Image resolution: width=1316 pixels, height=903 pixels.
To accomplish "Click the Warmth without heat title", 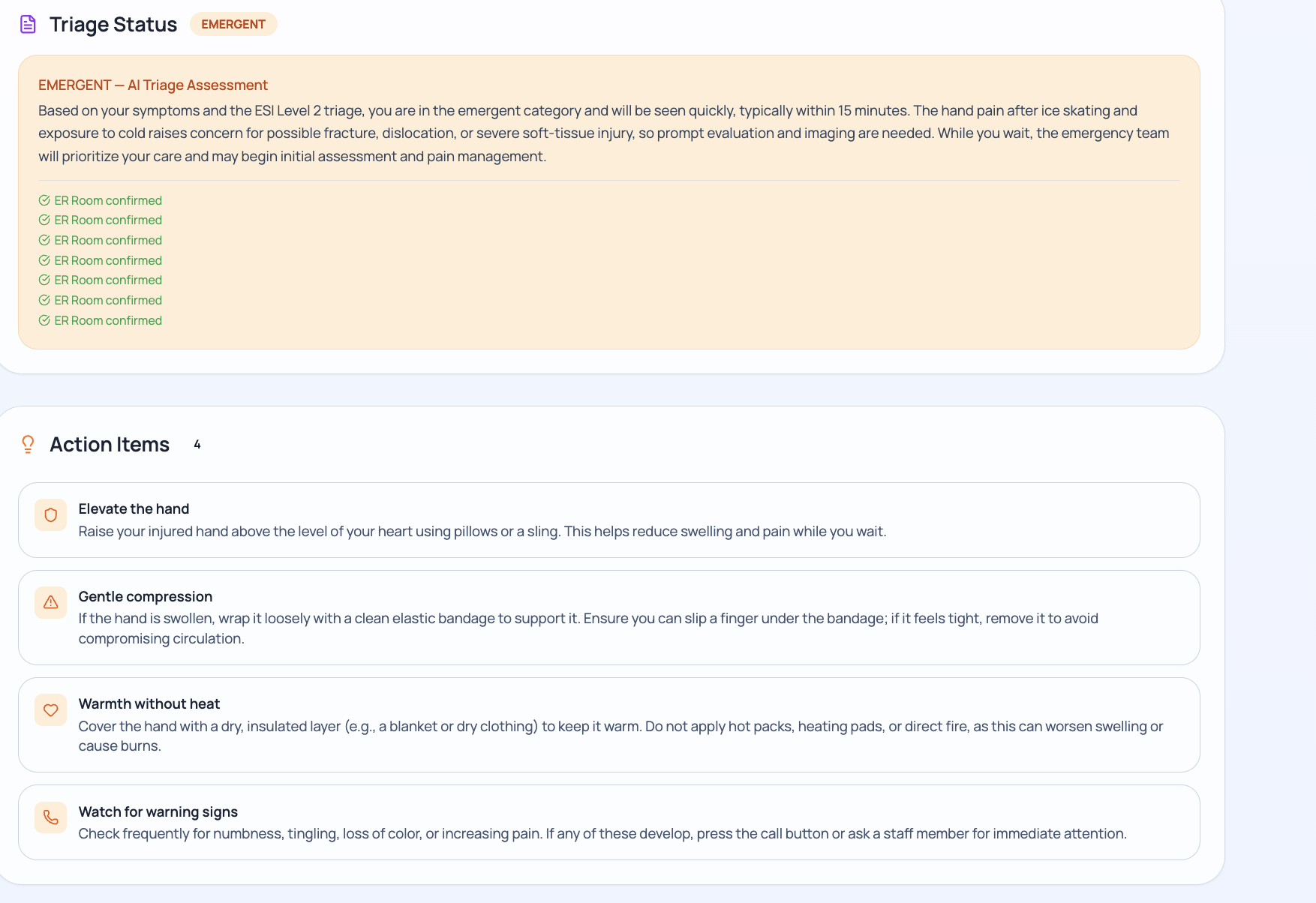I will pos(149,703).
